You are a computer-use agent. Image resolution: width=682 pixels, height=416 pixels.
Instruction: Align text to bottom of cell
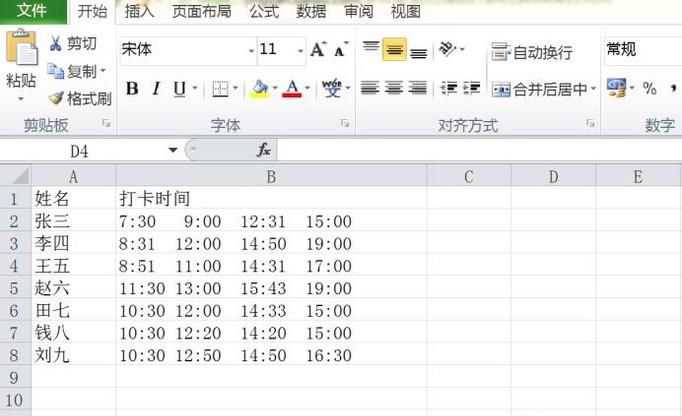coord(418,52)
